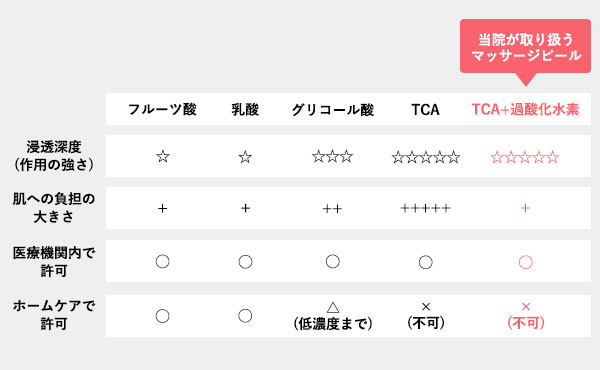
Task: Click the black × mark under TCA
Action: (x=426, y=306)
